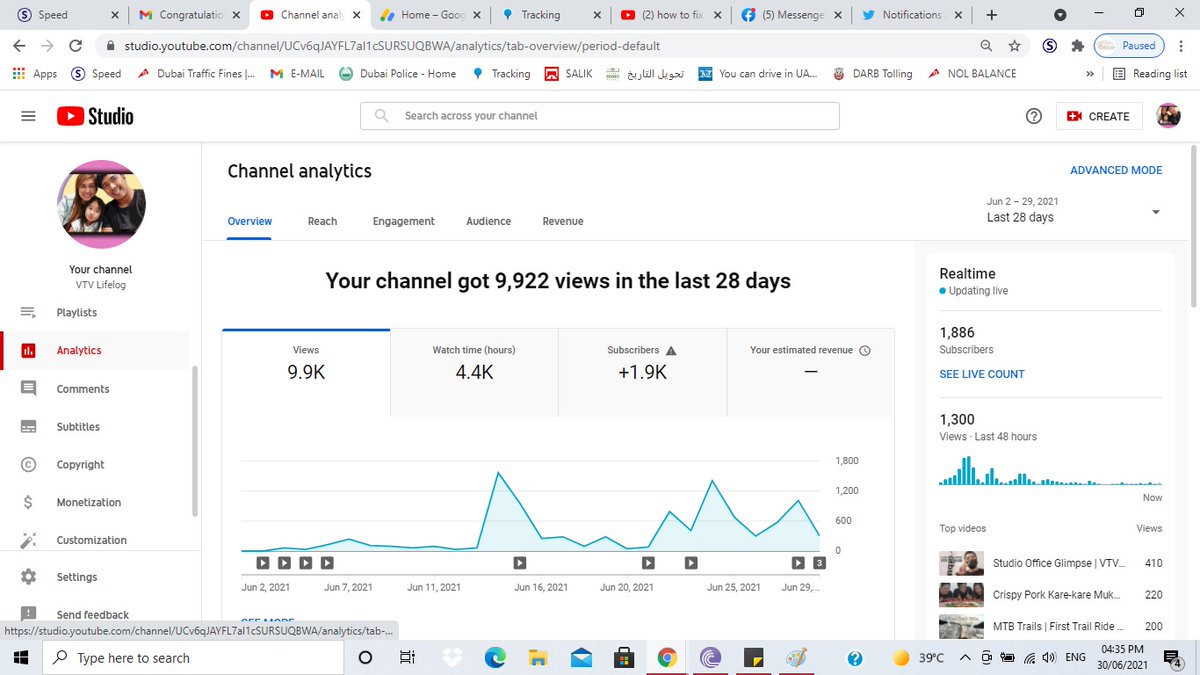Image resolution: width=1200 pixels, height=675 pixels.
Task: Click the estimated revenue clock icon
Action: tap(865, 350)
